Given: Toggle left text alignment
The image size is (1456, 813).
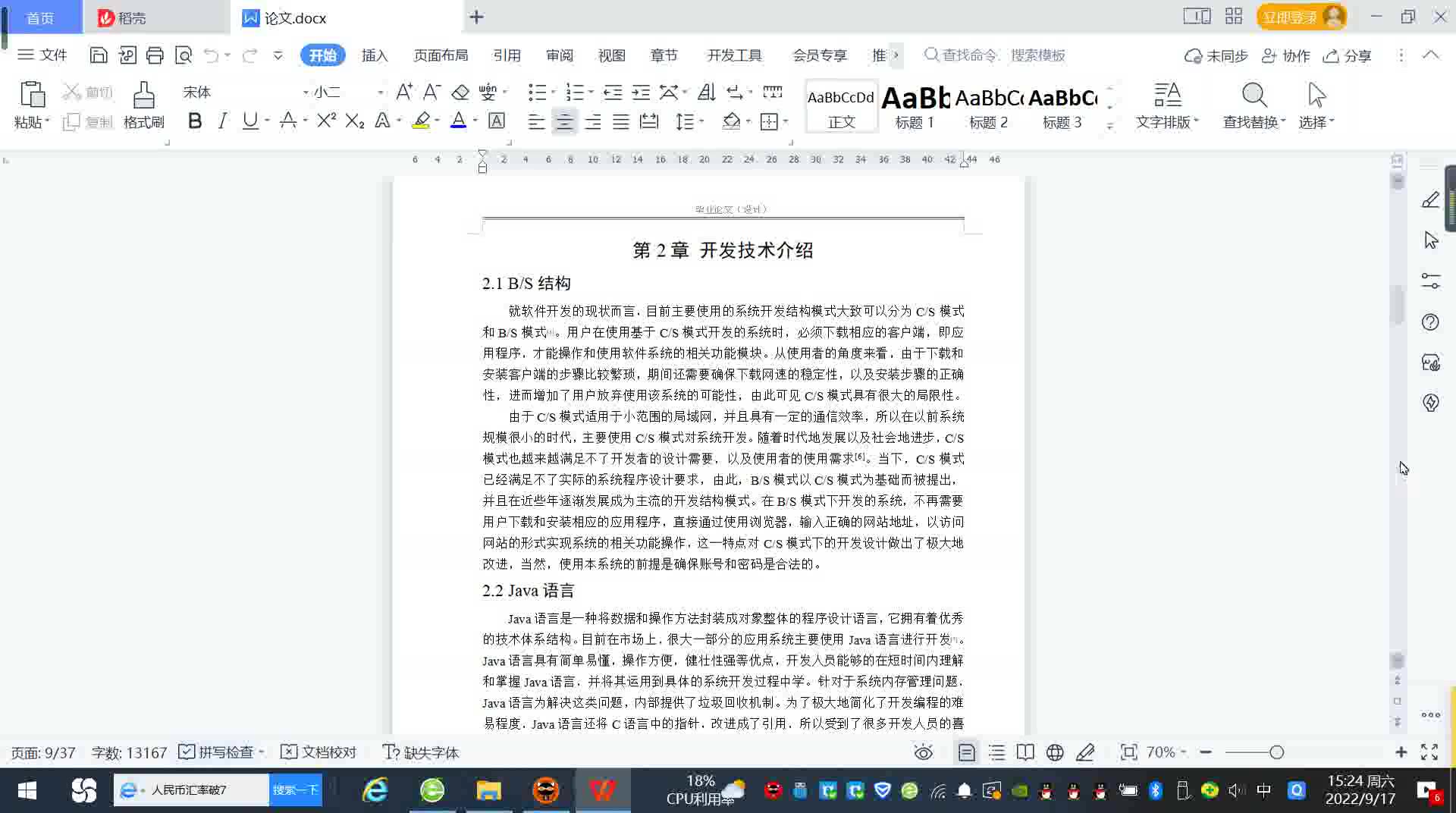Looking at the screenshot, I should (x=536, y=121).
